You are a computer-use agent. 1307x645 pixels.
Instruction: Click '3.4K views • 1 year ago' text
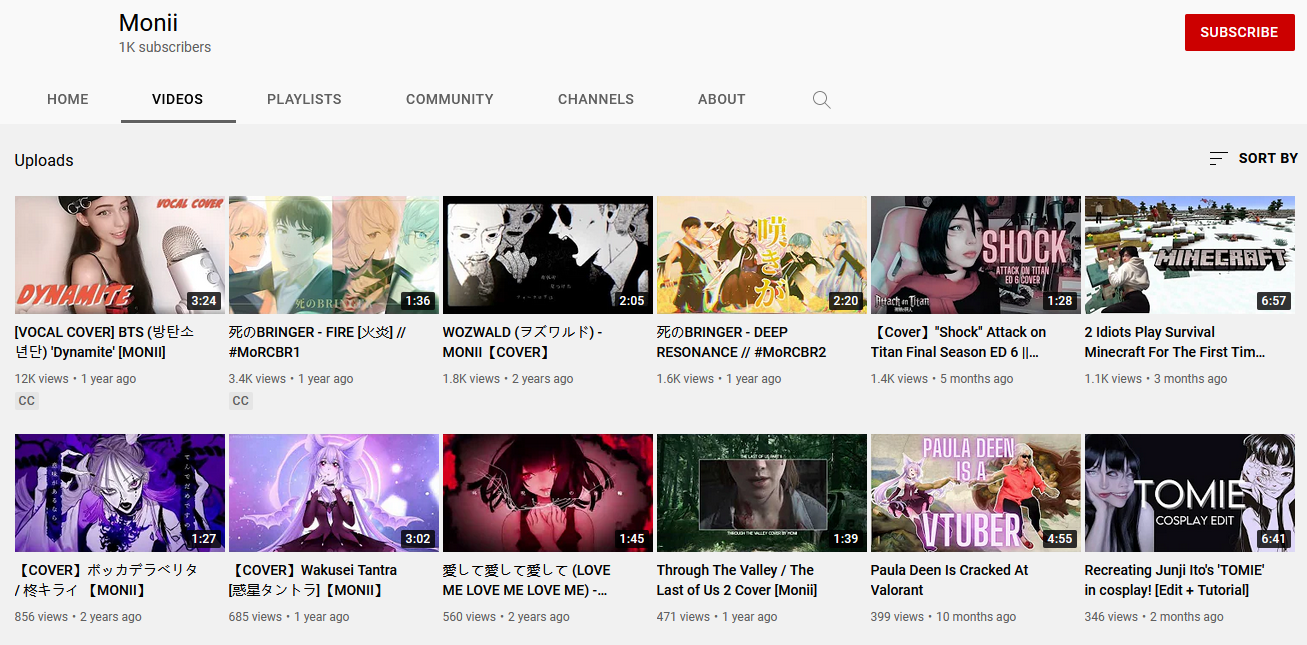pos(291,379)
